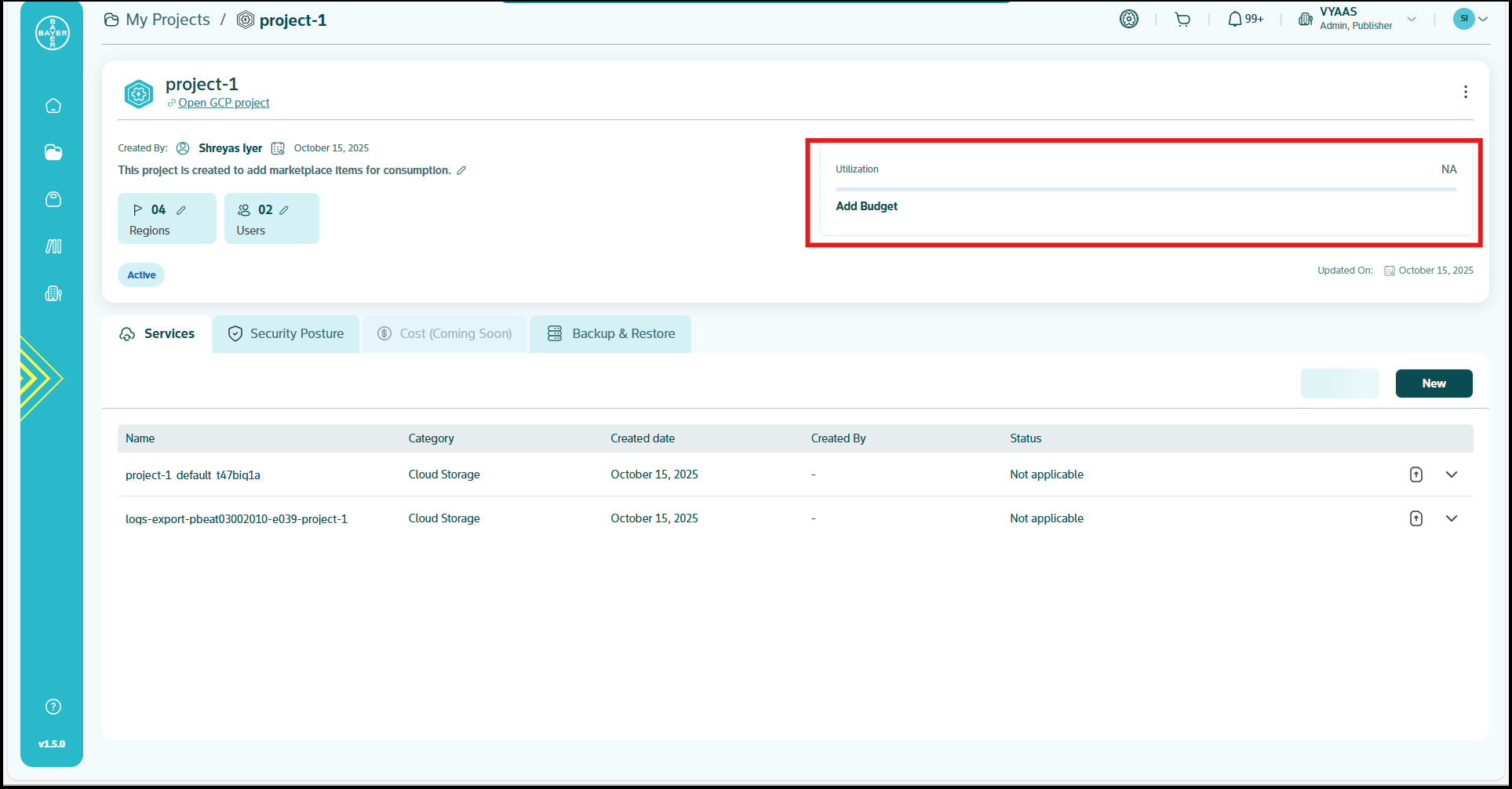1512x789 pixels.
Task: Click upload icon for project-1 default row
Action: click(1415, 474)
